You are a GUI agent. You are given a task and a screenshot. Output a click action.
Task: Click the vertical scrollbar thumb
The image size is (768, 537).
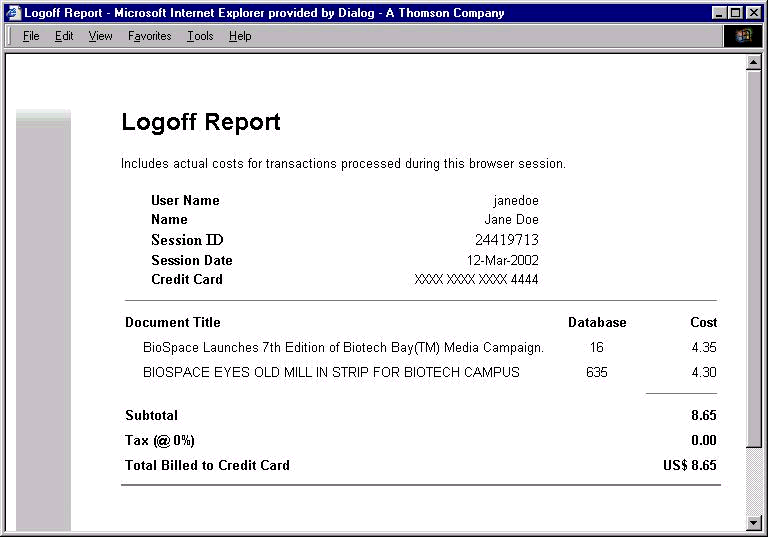(754, 258)
